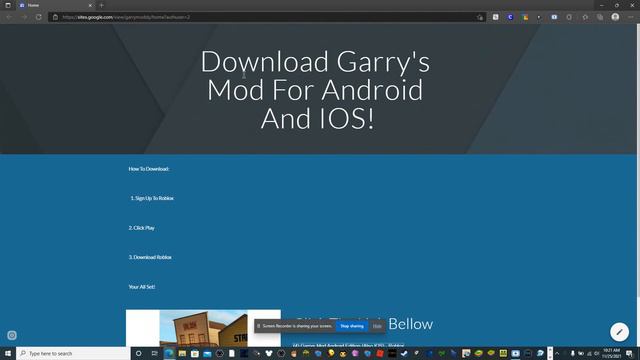
Task: Open the blue 'C' browser extension
Action: 510,17
